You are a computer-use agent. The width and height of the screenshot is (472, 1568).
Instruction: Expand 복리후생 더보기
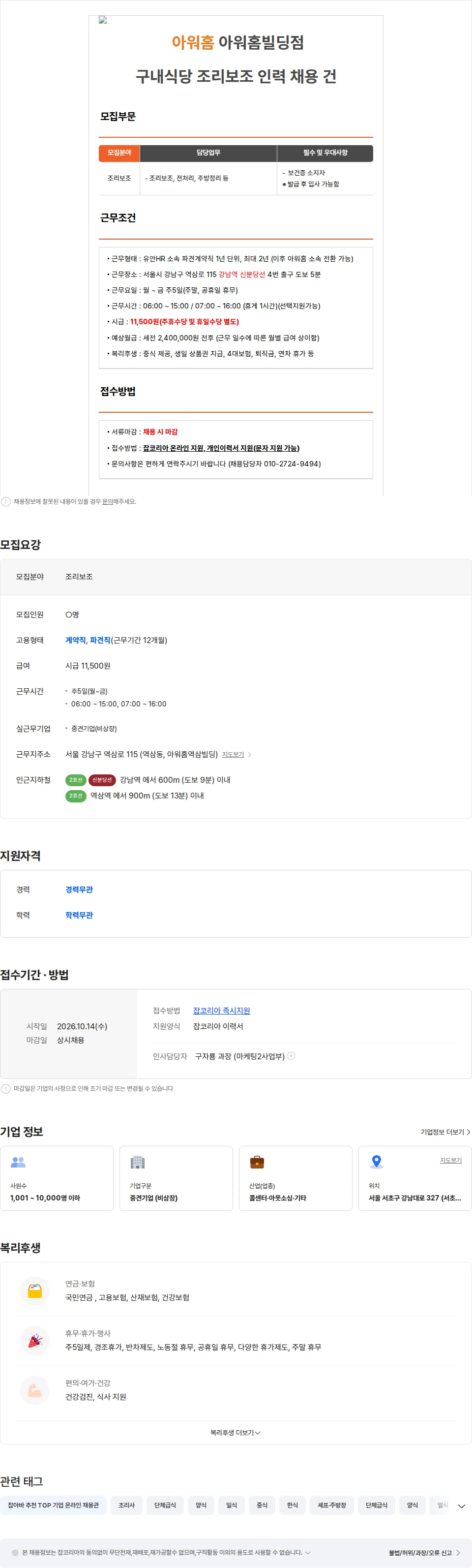[x=236, y=1432]
